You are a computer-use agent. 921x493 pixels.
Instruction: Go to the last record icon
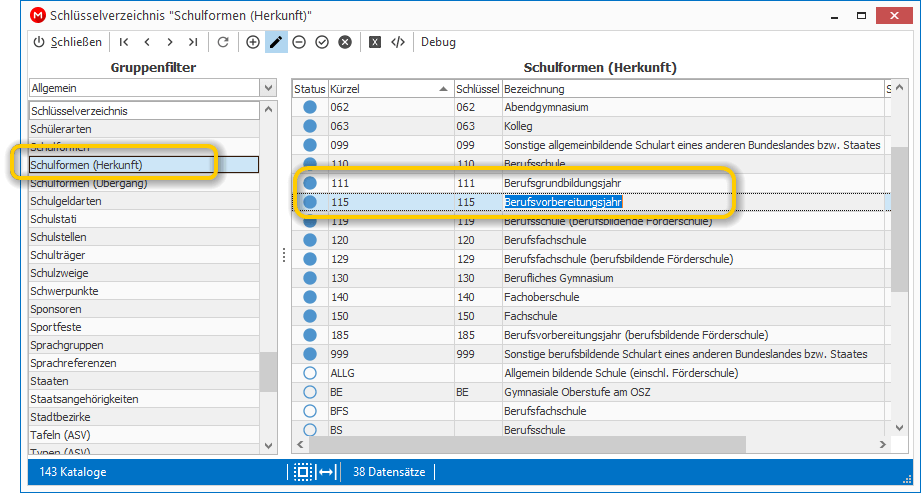(x=193, y=42)
